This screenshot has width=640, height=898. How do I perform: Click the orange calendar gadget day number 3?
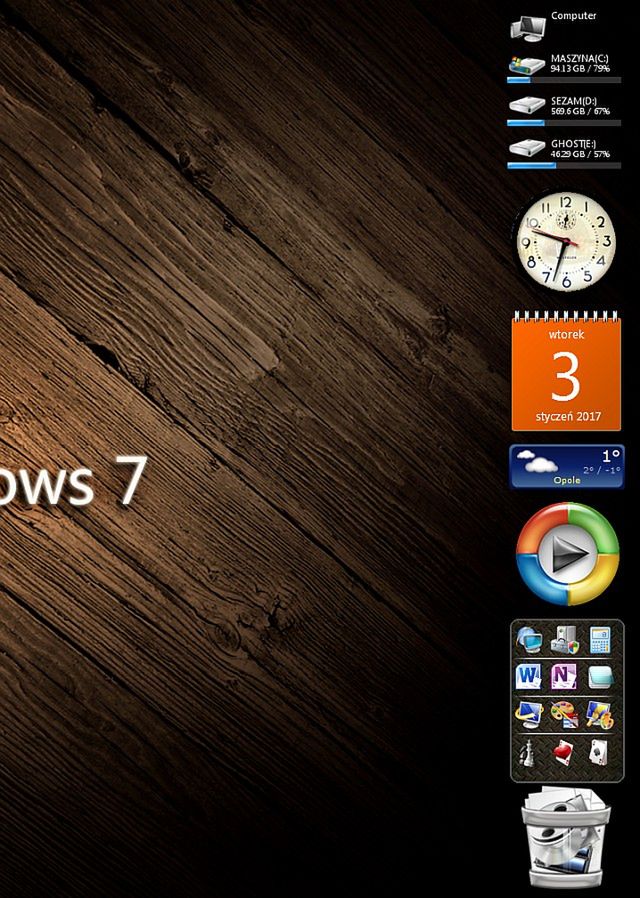tap(566, 376)
